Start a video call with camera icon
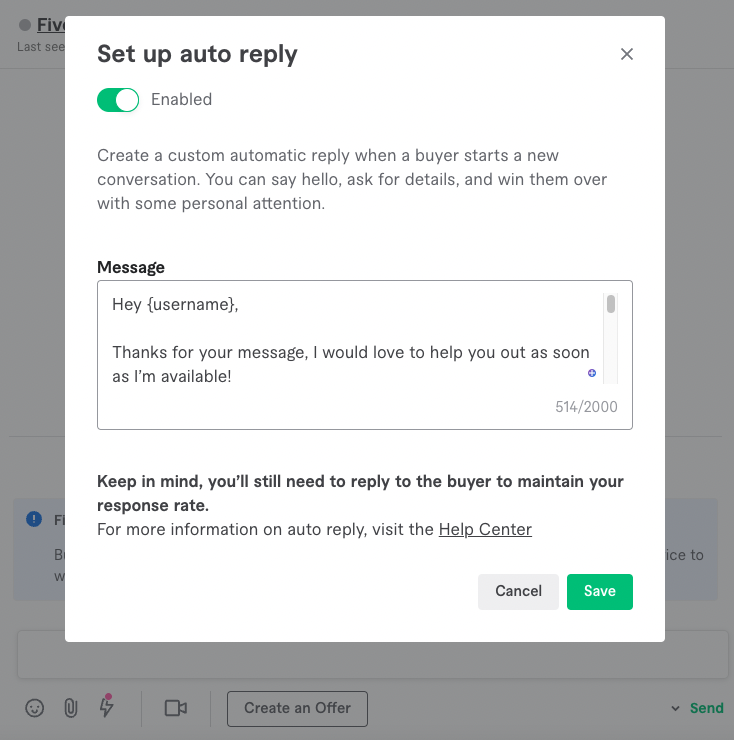 176,708
